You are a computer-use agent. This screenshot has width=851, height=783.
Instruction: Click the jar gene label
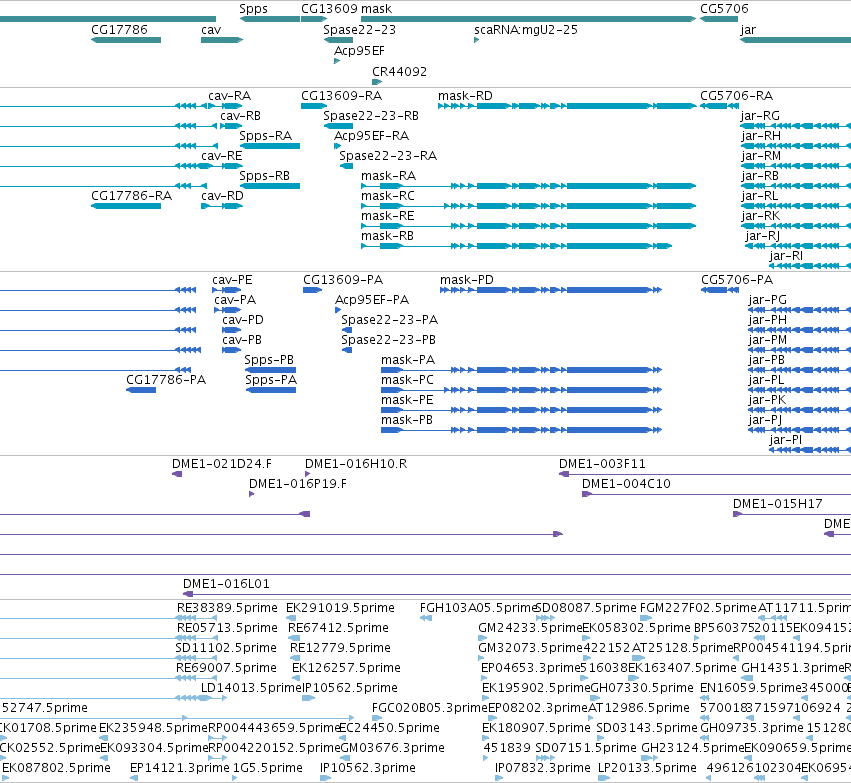(x=748, y=30)
